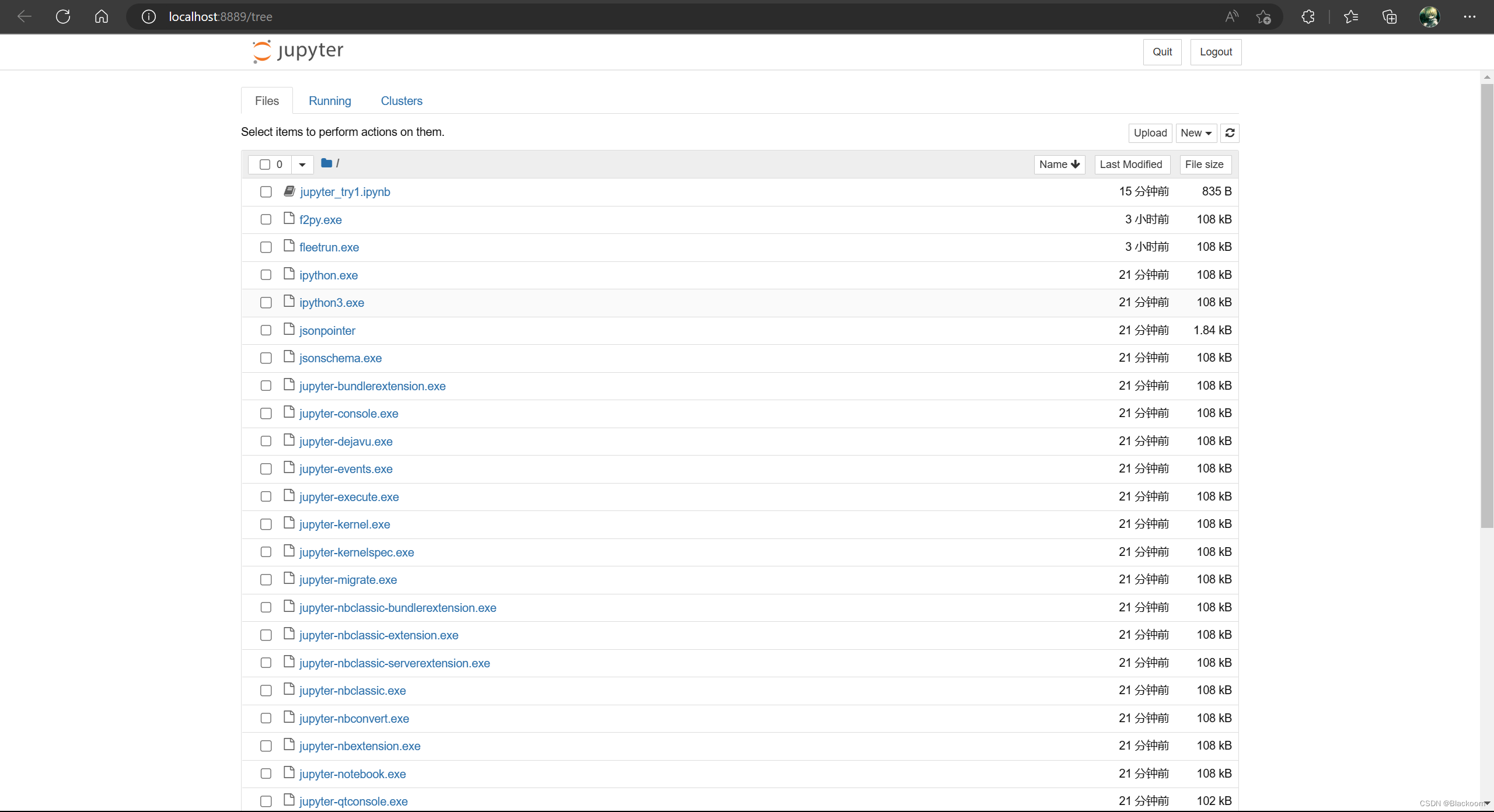Click the root folder icon in breadcrumb
The width and height of the screenshot is (1494, 812).
click(x=326, y=163)
